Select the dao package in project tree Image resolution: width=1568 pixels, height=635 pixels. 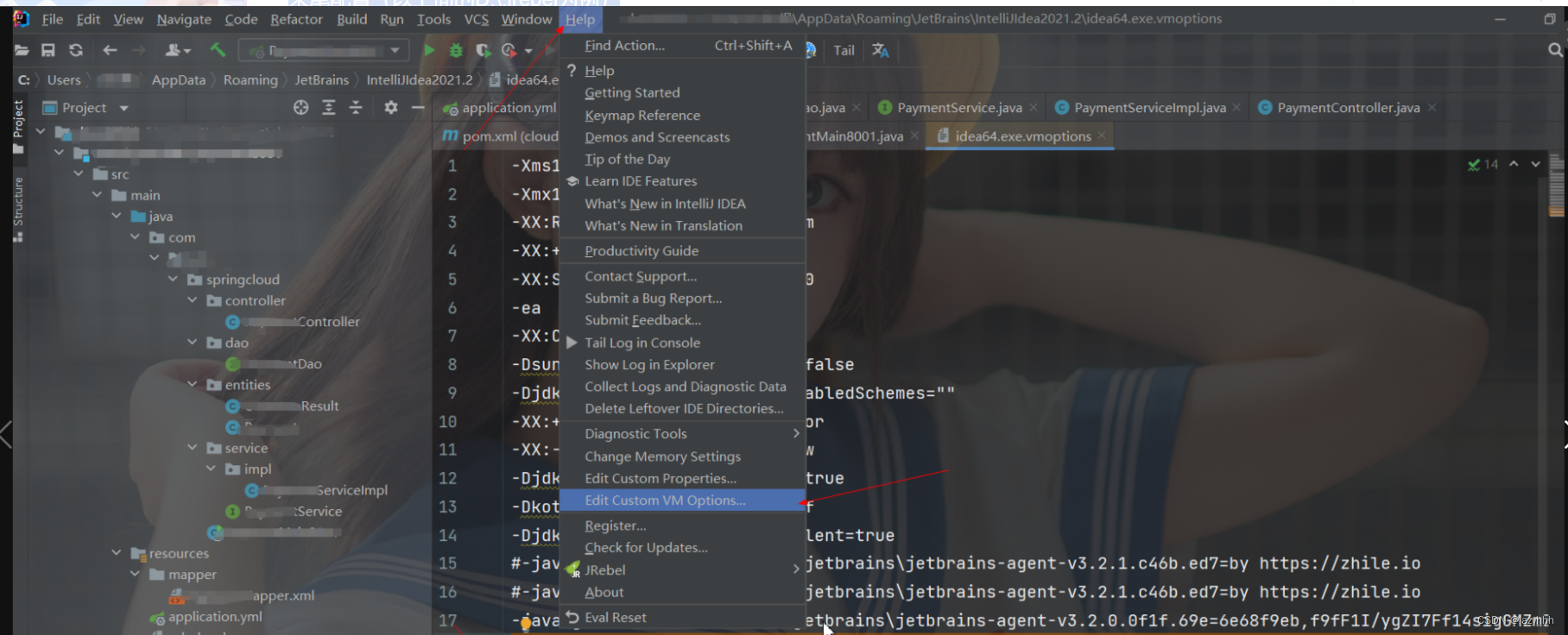[x=237, y=343]
